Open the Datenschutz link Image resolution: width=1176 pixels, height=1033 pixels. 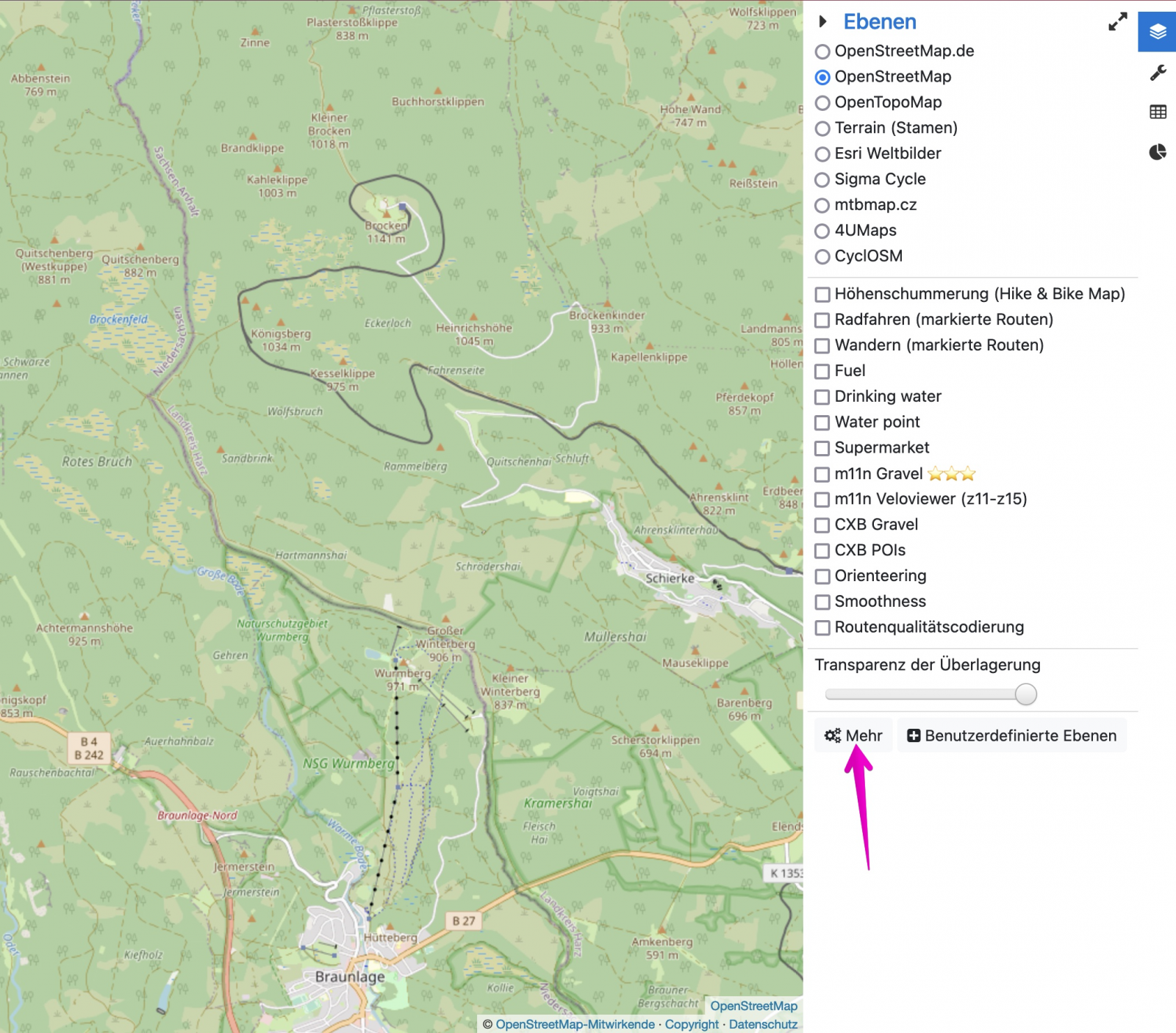tap(763, 1024)
